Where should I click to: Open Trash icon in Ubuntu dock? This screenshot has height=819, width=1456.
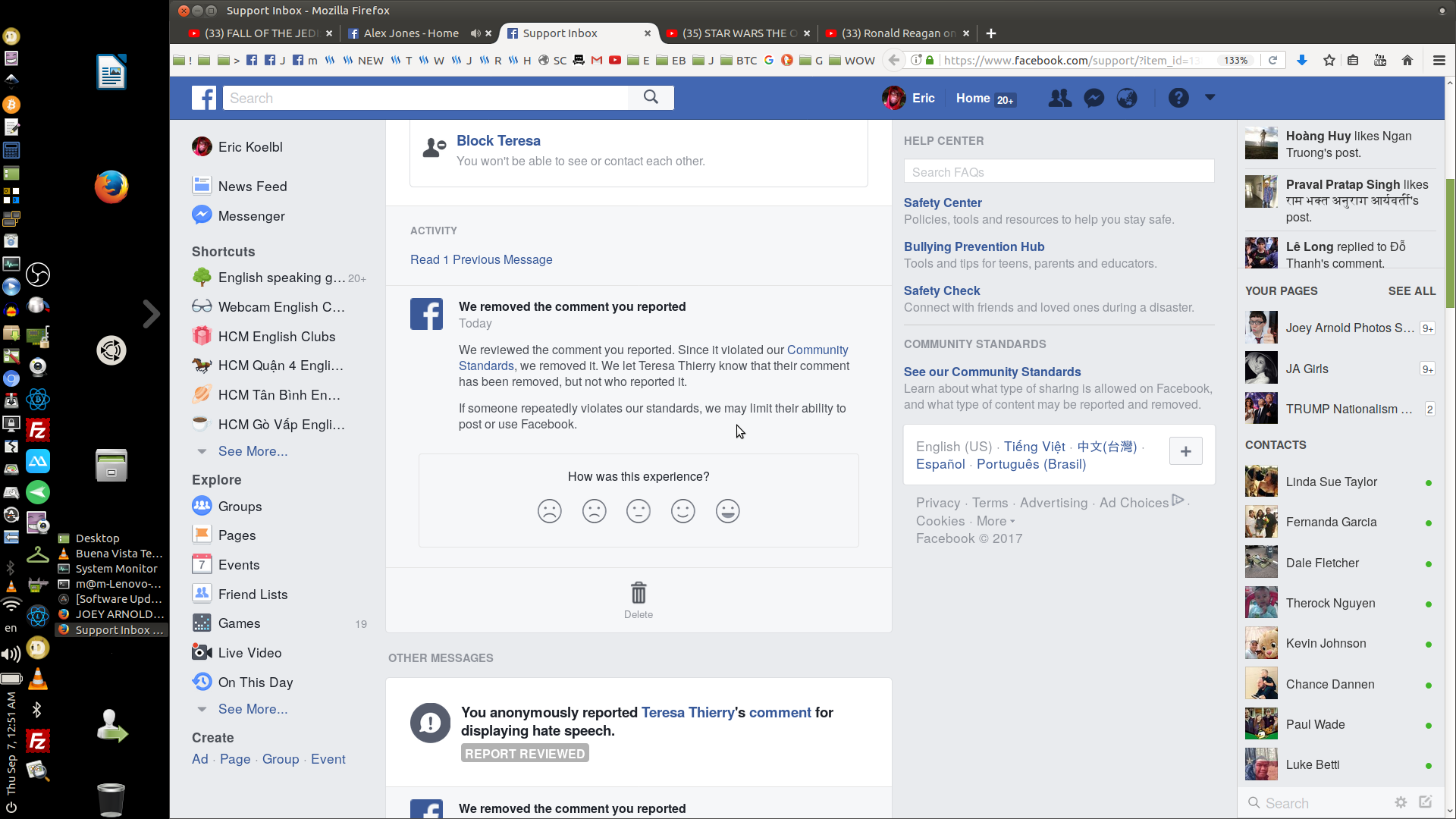(x=111, y=799)
